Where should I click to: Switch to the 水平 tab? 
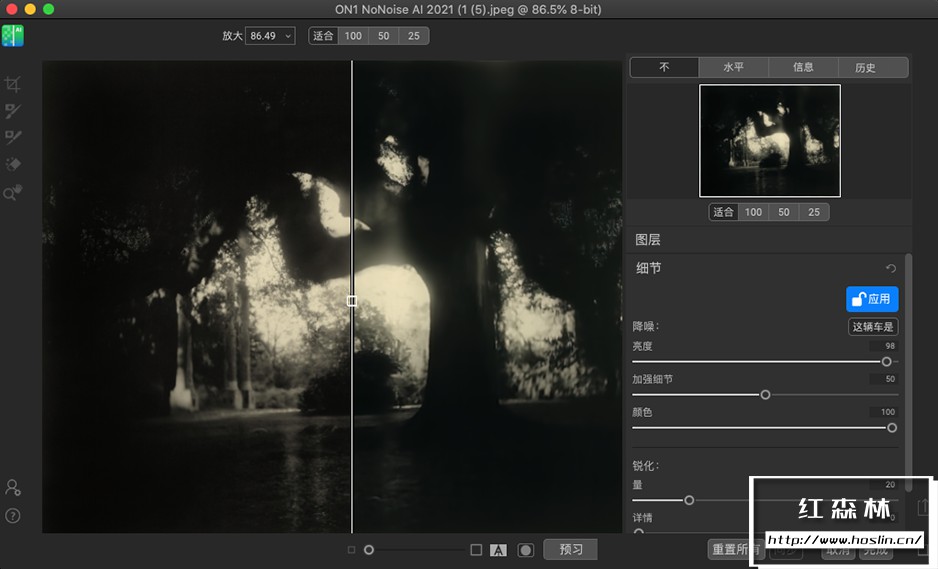tap(733, 67)
